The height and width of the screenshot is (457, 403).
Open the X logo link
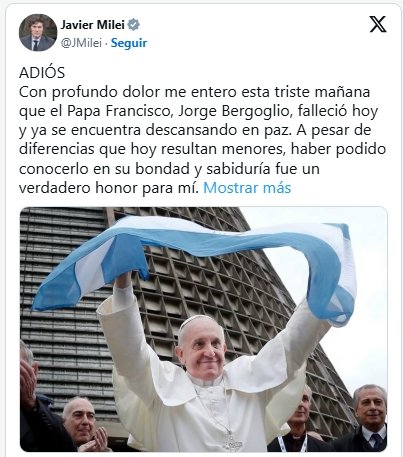tap(378, 24)
